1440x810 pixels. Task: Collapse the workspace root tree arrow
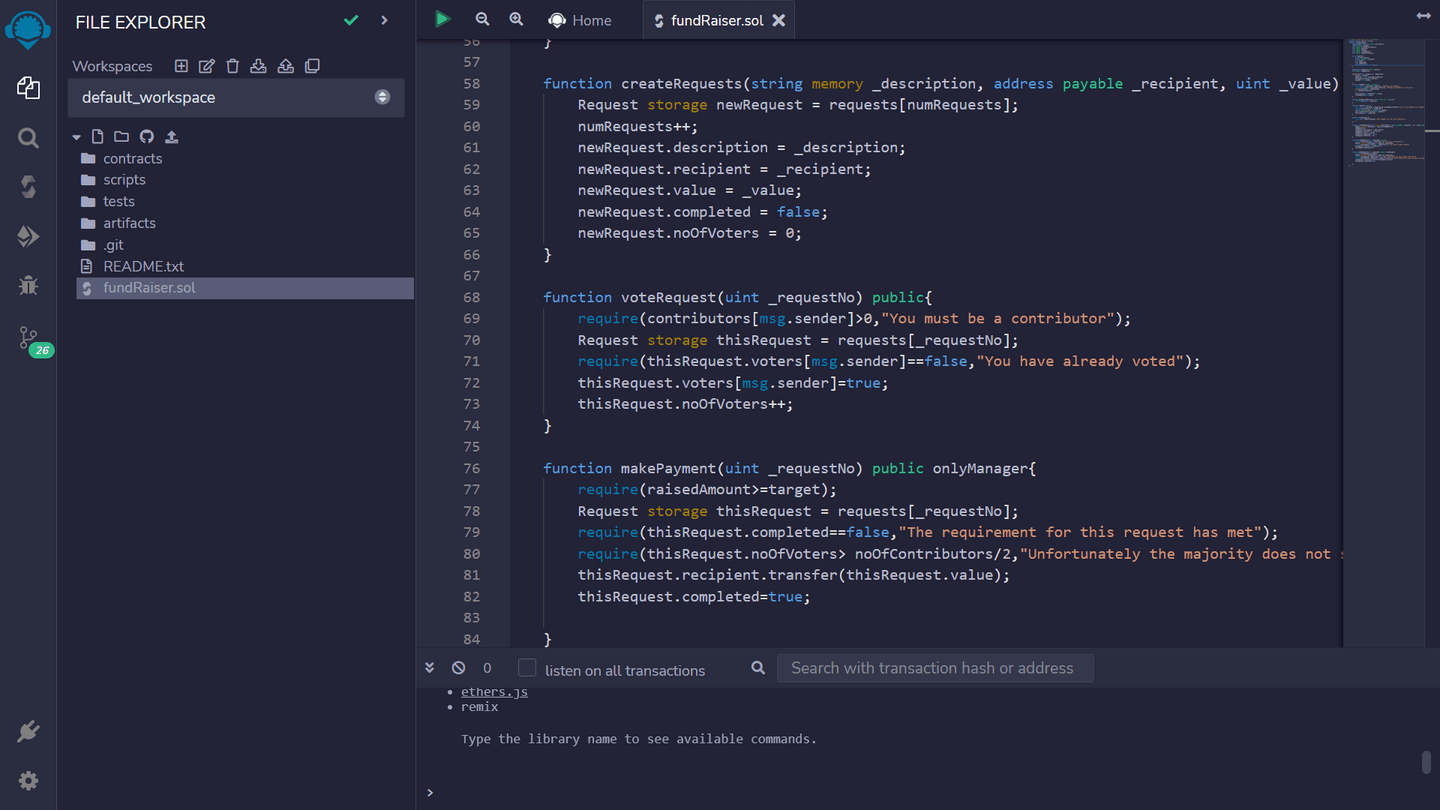[x=77, y=137]
